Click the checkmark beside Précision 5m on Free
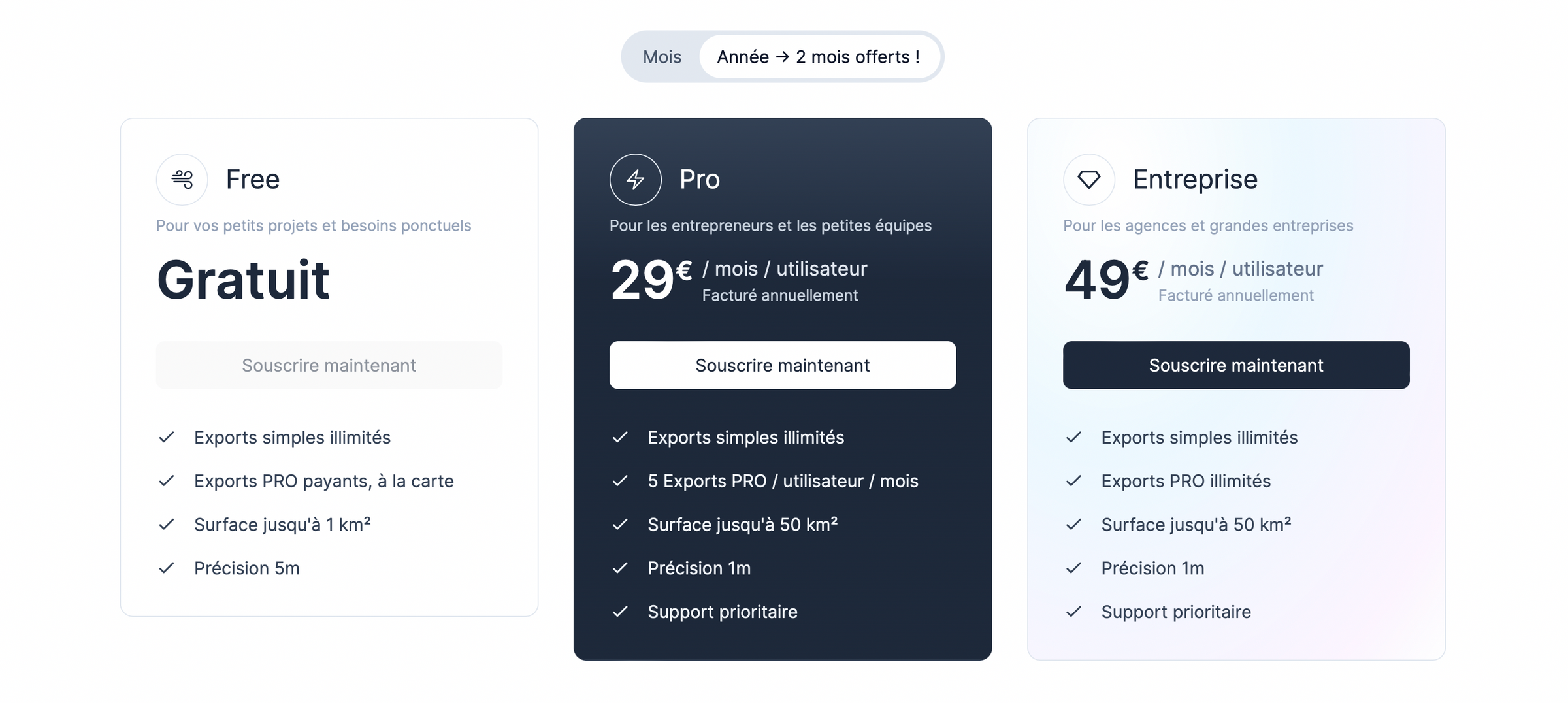The height and width of the screenshot is (703, 1568). click(x=167, y=568)
